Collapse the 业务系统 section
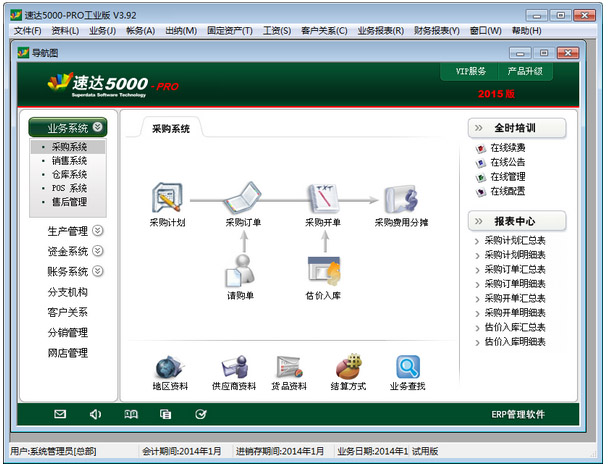 pos(98,127)
